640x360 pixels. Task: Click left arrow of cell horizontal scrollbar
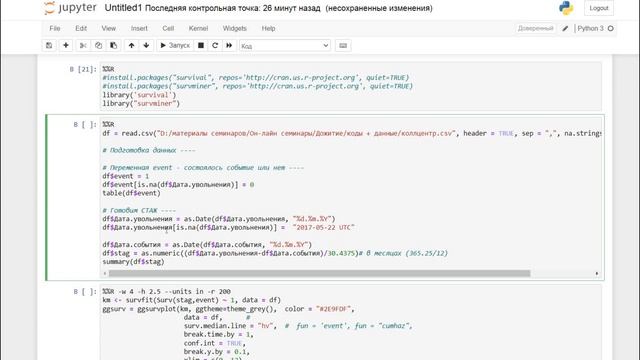point(105,273)
